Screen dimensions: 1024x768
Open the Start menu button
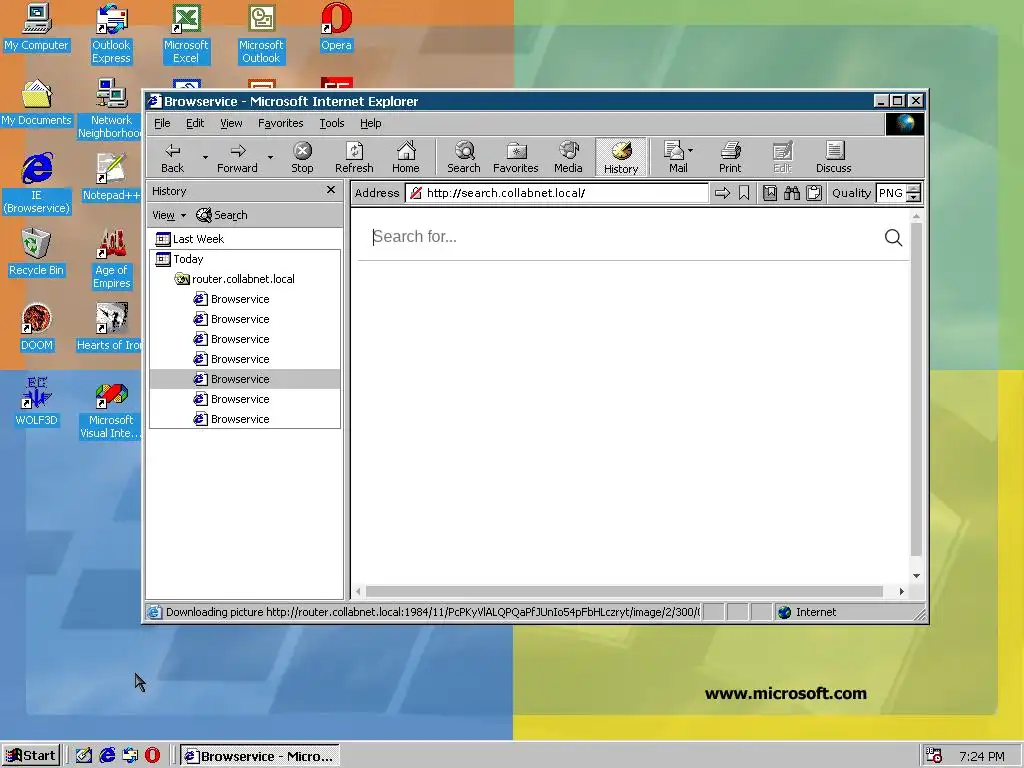31,756
